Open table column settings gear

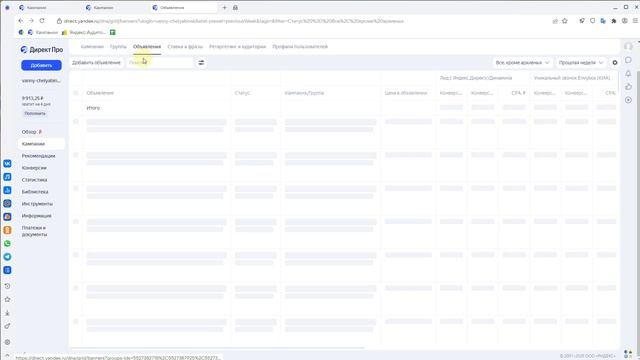click(x=615, y=63)
